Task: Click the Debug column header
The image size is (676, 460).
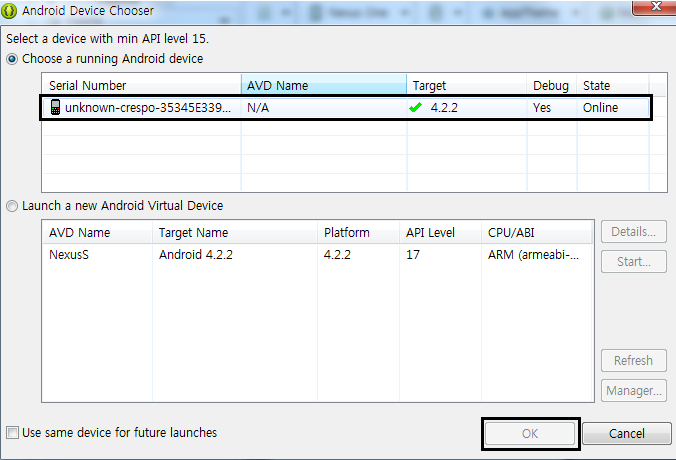Action: click(x=552, y=85)
